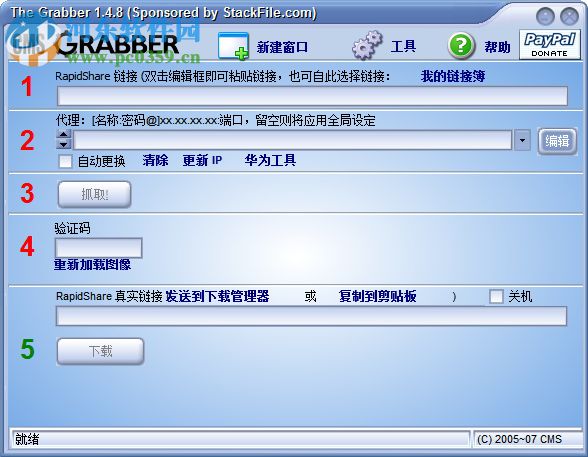
Task: Click the 清除 link
Action: (x=155, y=160)
